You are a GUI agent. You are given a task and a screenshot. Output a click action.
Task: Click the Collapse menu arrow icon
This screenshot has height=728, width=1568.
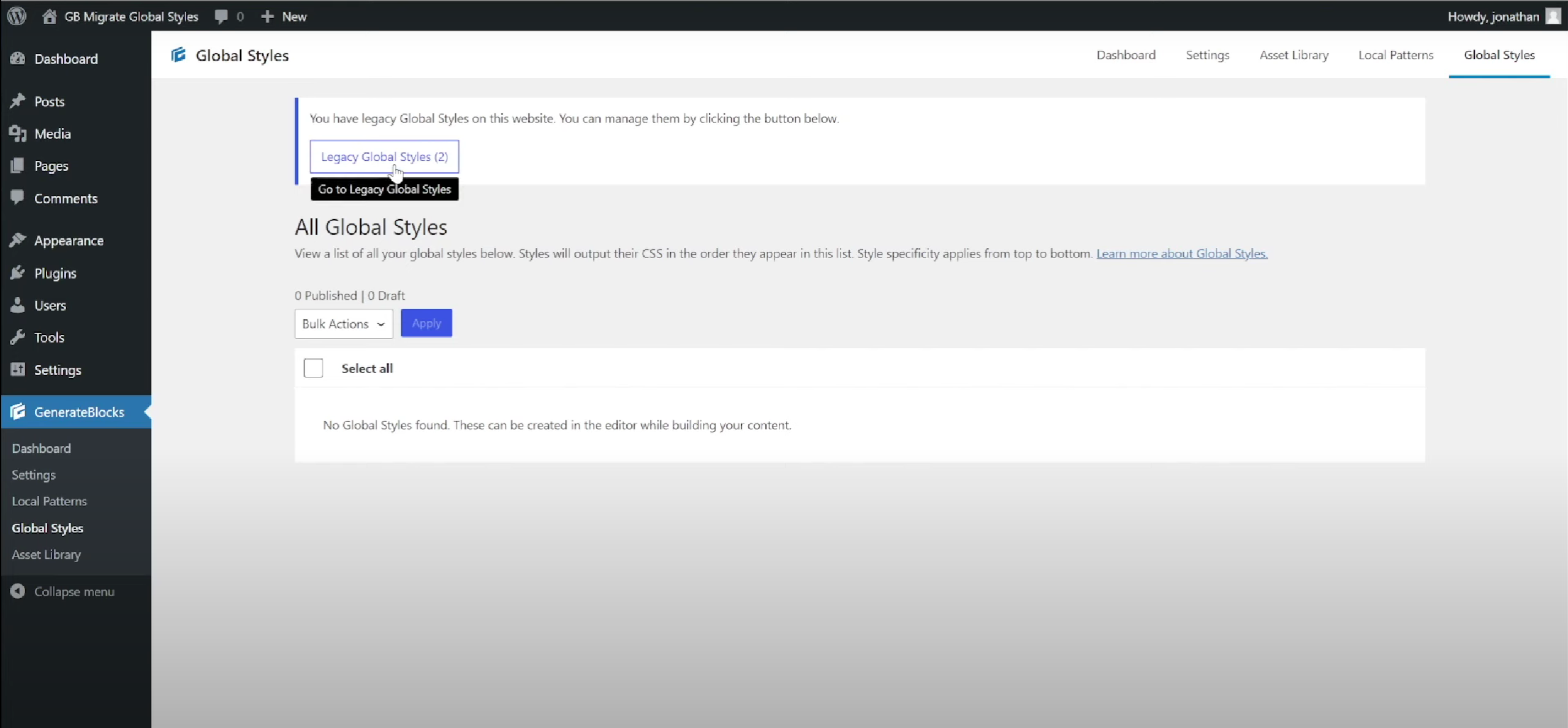click(x=18, y=591)
